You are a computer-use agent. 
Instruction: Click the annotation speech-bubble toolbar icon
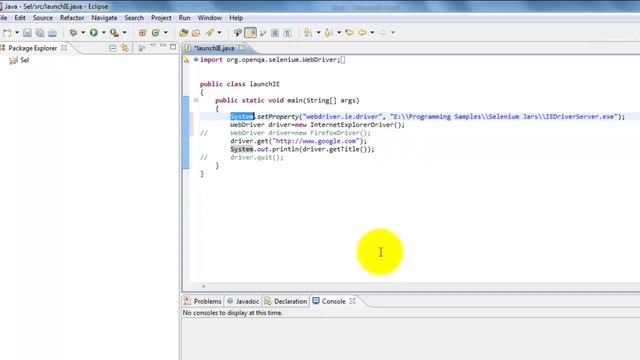point(238,33)
